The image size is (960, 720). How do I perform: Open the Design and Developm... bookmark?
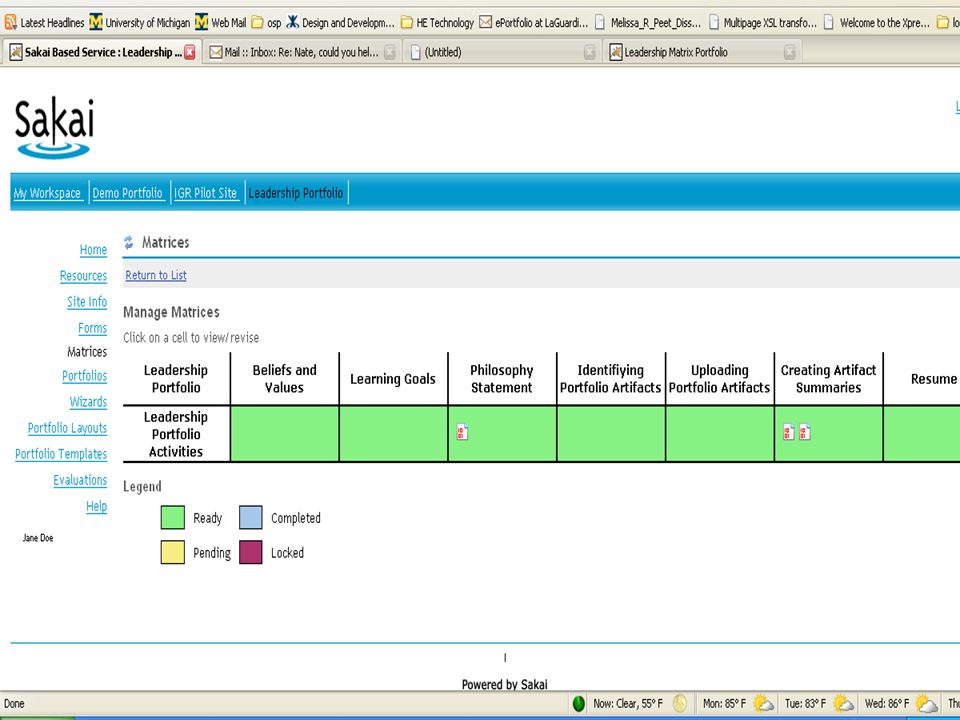[x=340, y=23]
